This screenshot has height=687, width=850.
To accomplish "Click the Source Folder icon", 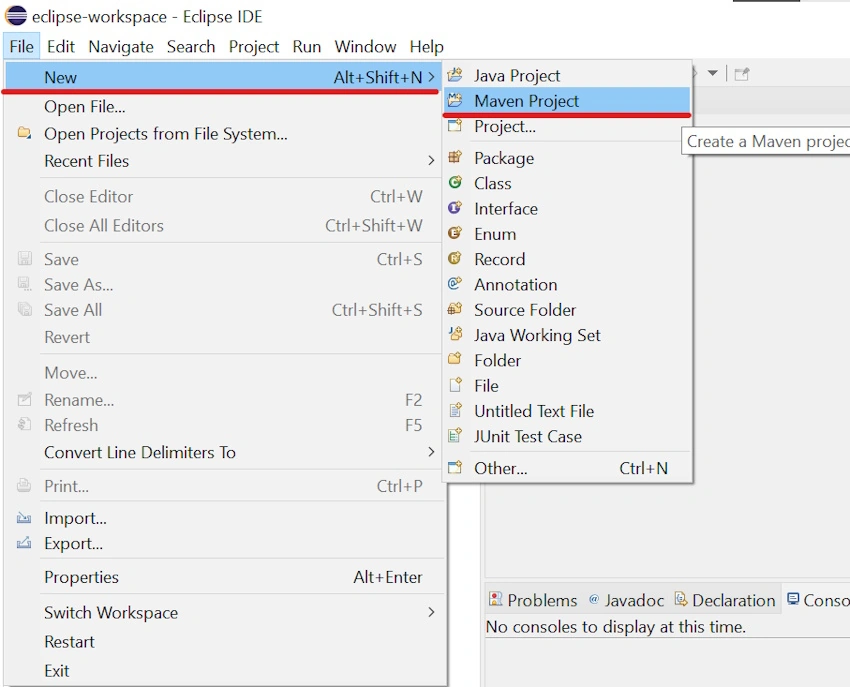I will (455, 309).
